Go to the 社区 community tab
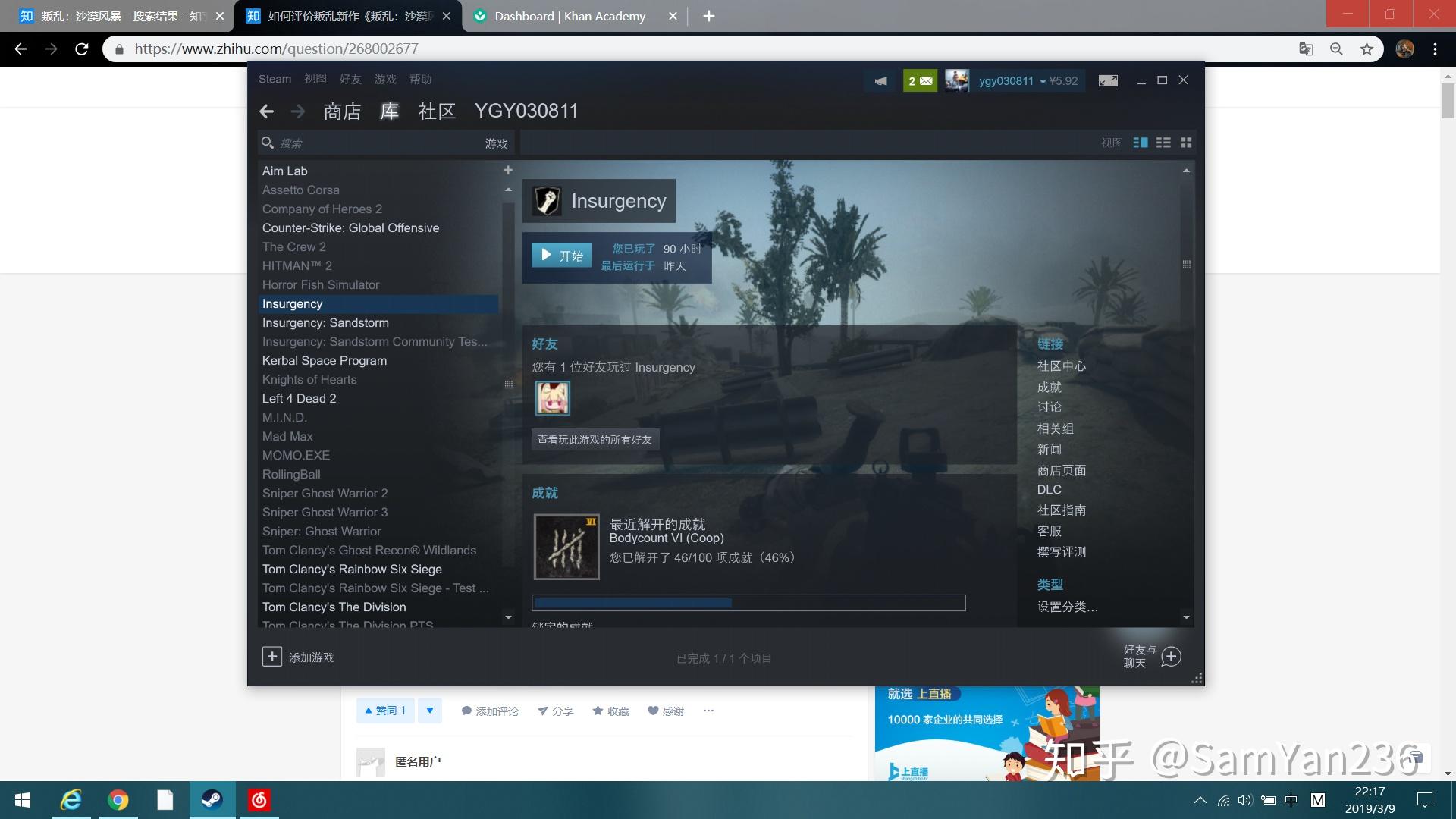This screenshot has height=819, width=1456. pyautogui.click(x=437, y=111)
